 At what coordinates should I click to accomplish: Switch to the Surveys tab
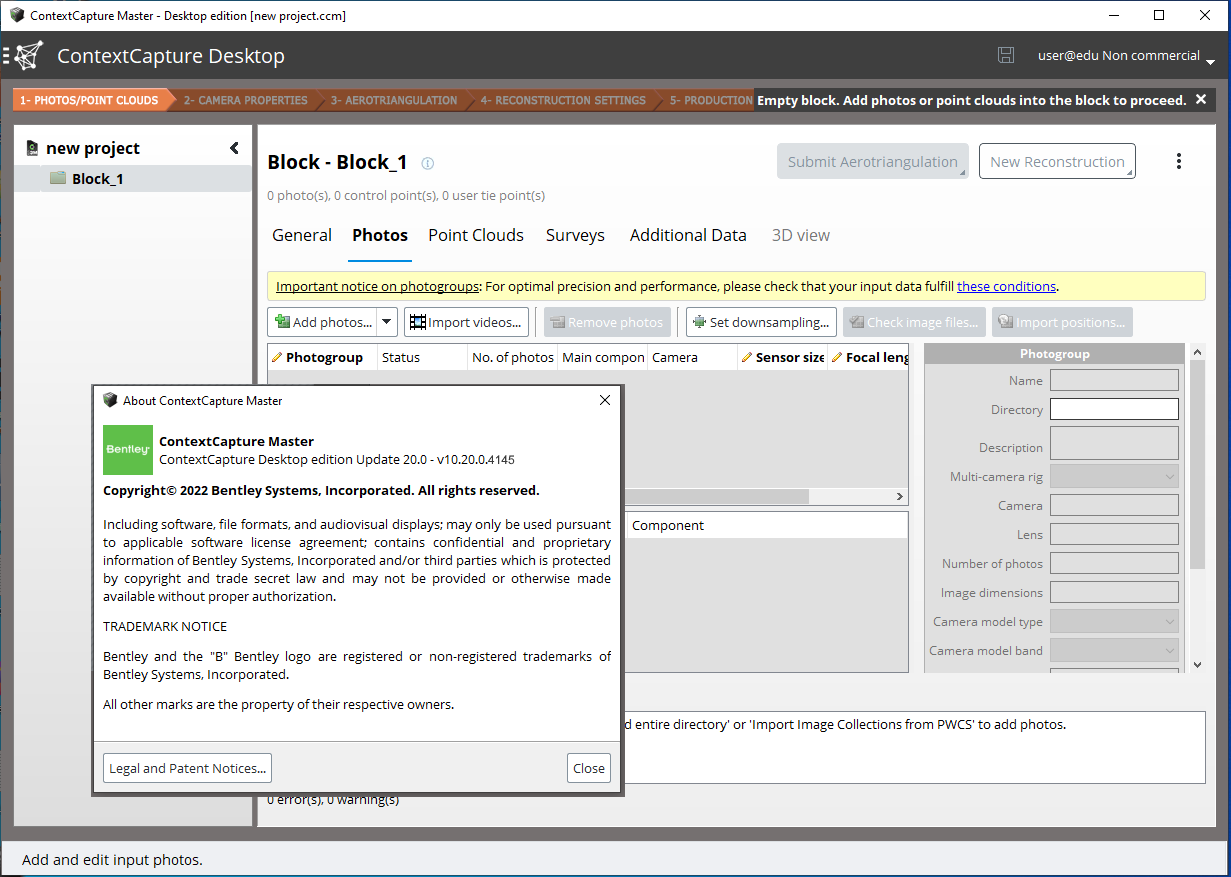coord(575,235)
